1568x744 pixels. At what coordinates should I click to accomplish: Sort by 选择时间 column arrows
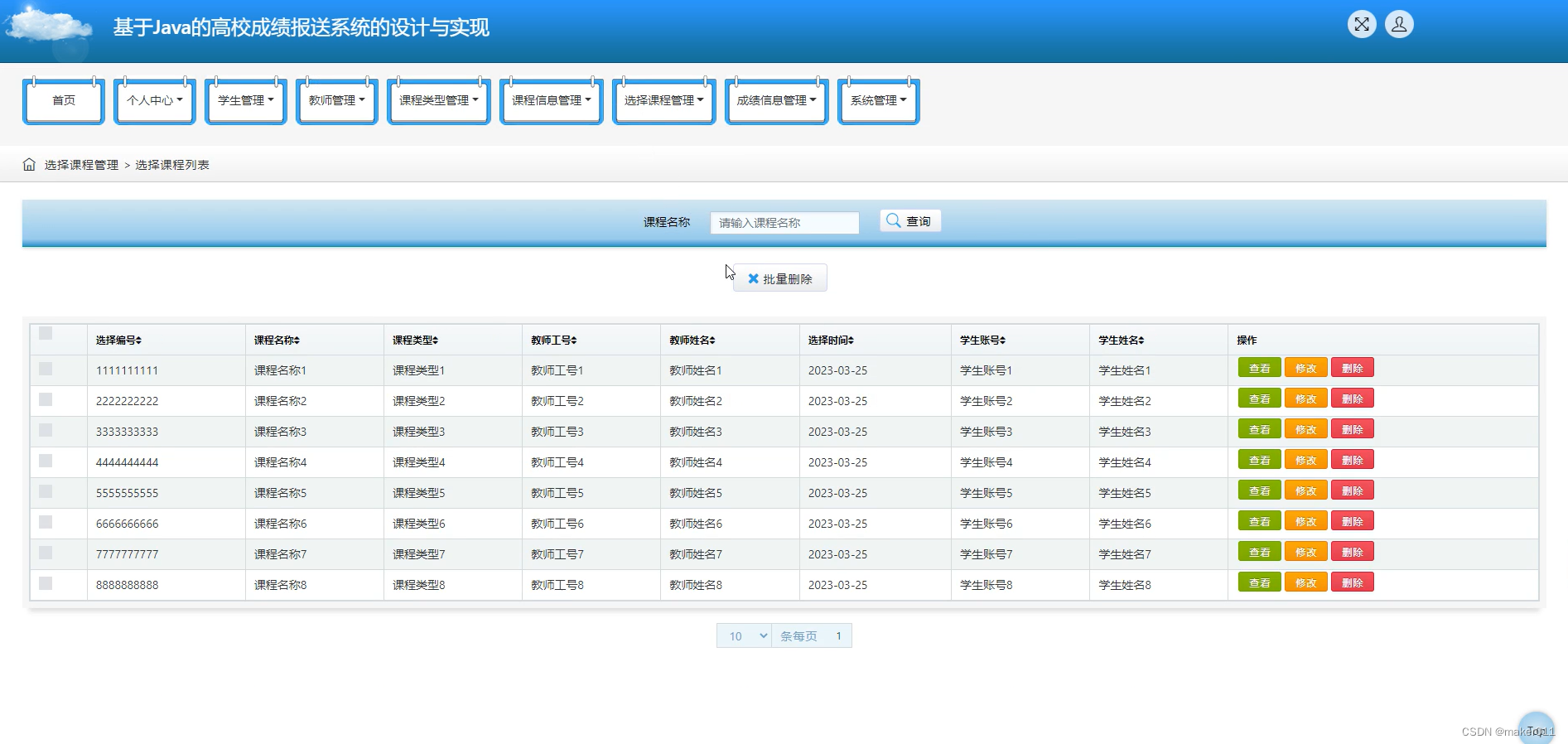click(851, 341)
